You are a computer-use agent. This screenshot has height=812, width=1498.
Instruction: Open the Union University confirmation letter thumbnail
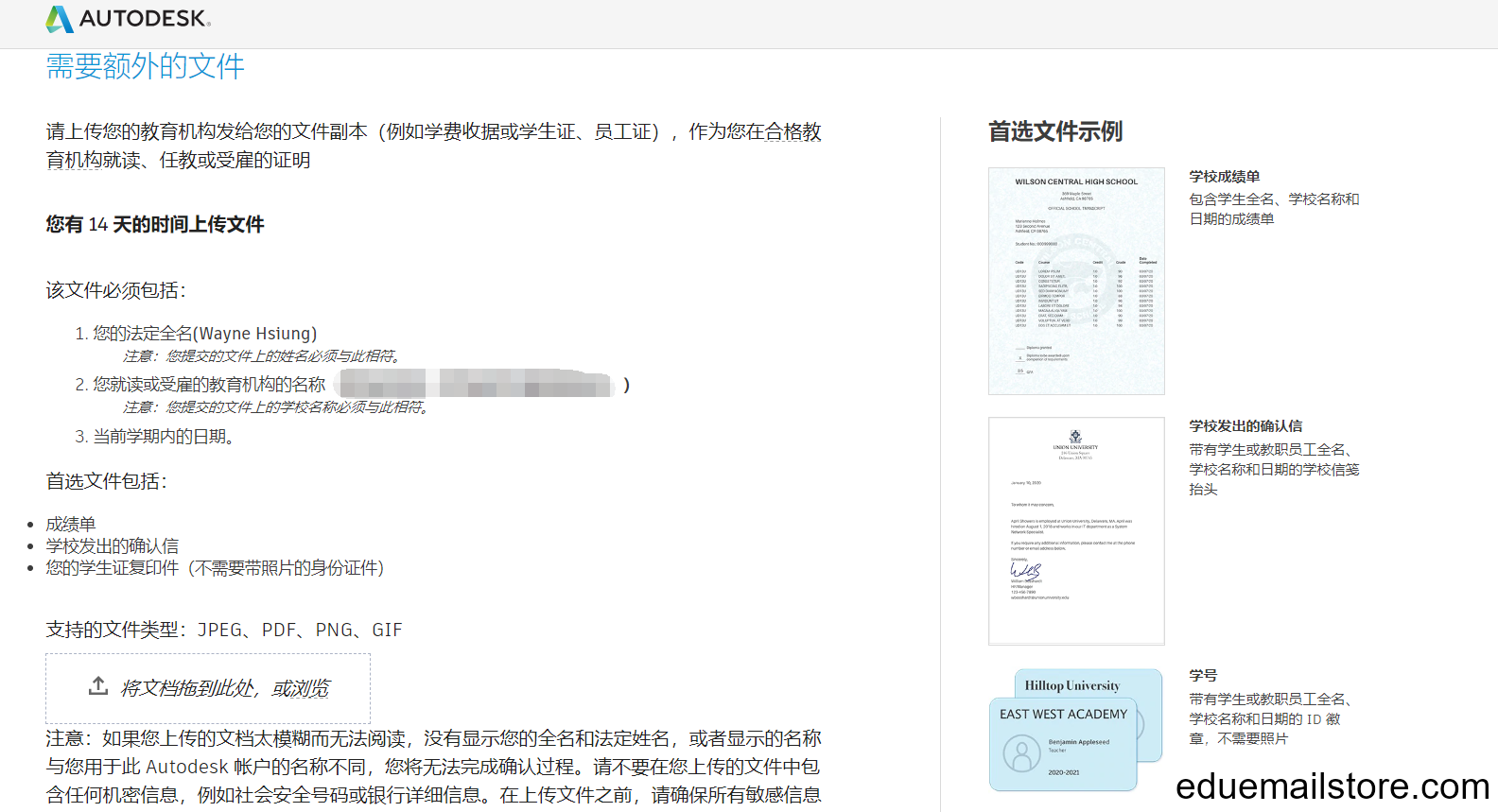tap(1076, 531)
